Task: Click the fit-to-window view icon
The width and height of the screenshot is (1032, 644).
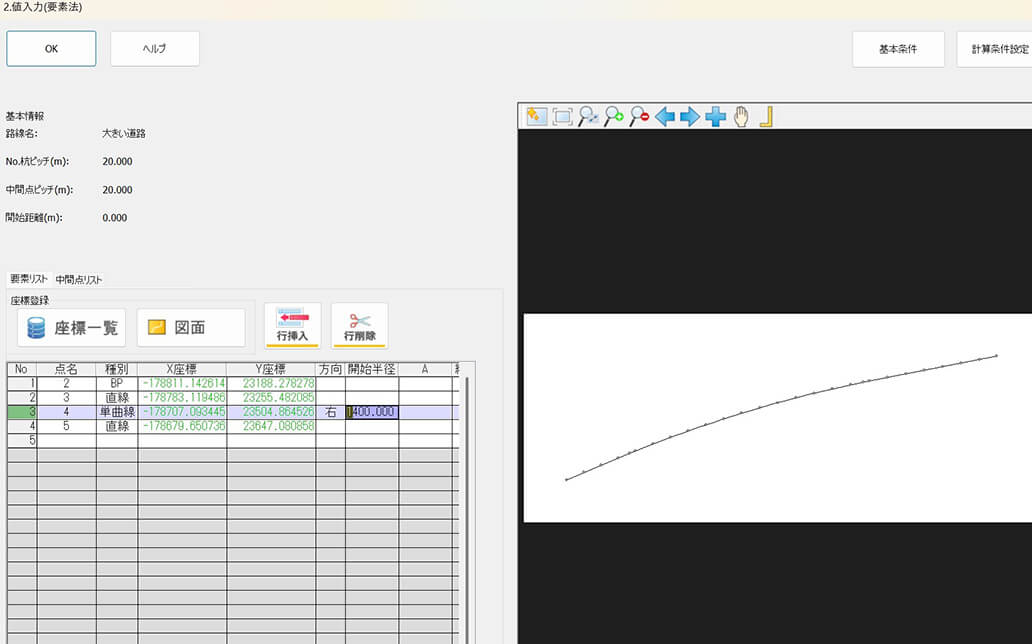Action: click(x=563, y=117)
